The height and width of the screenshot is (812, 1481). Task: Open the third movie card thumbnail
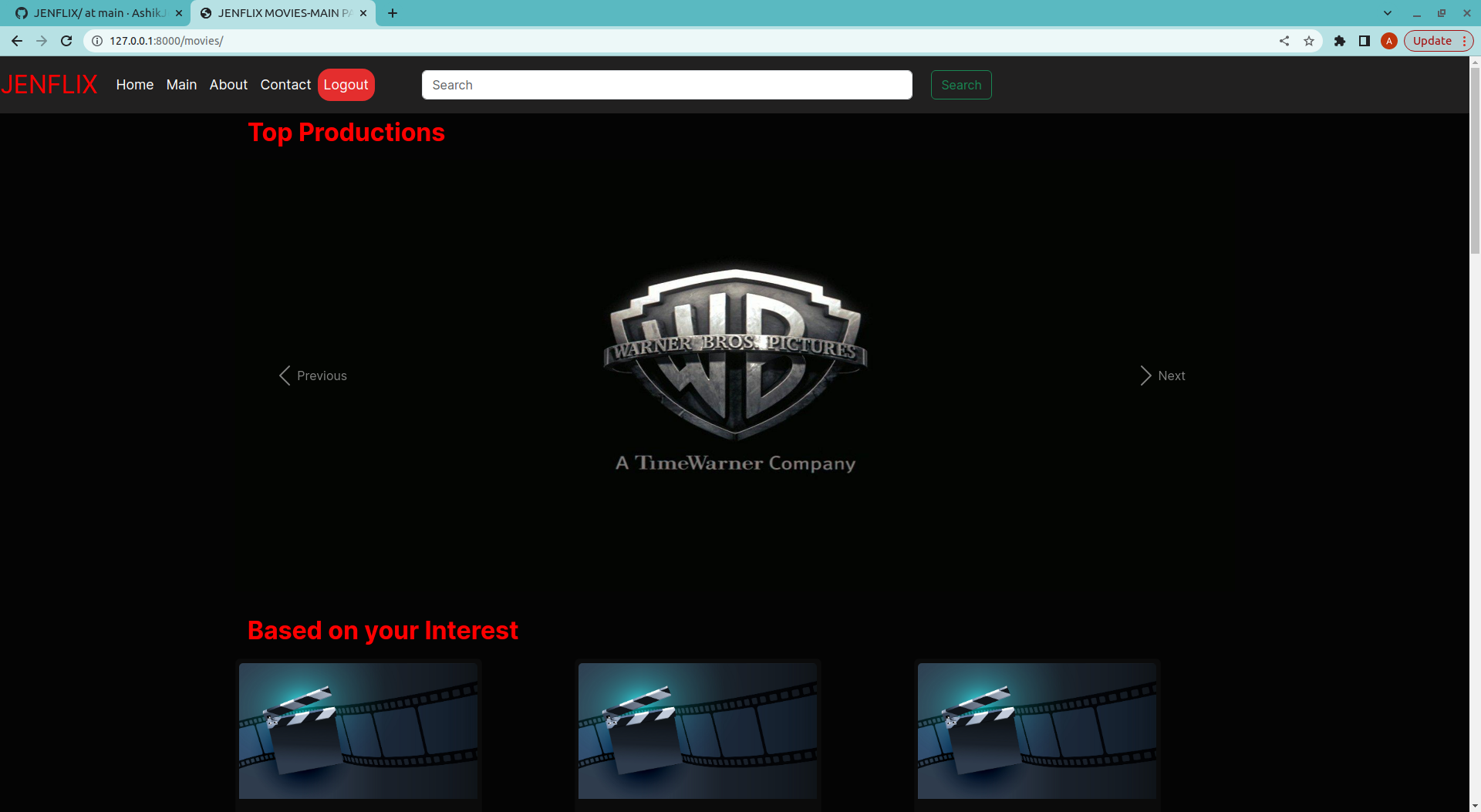click(x=1037, y=731)
